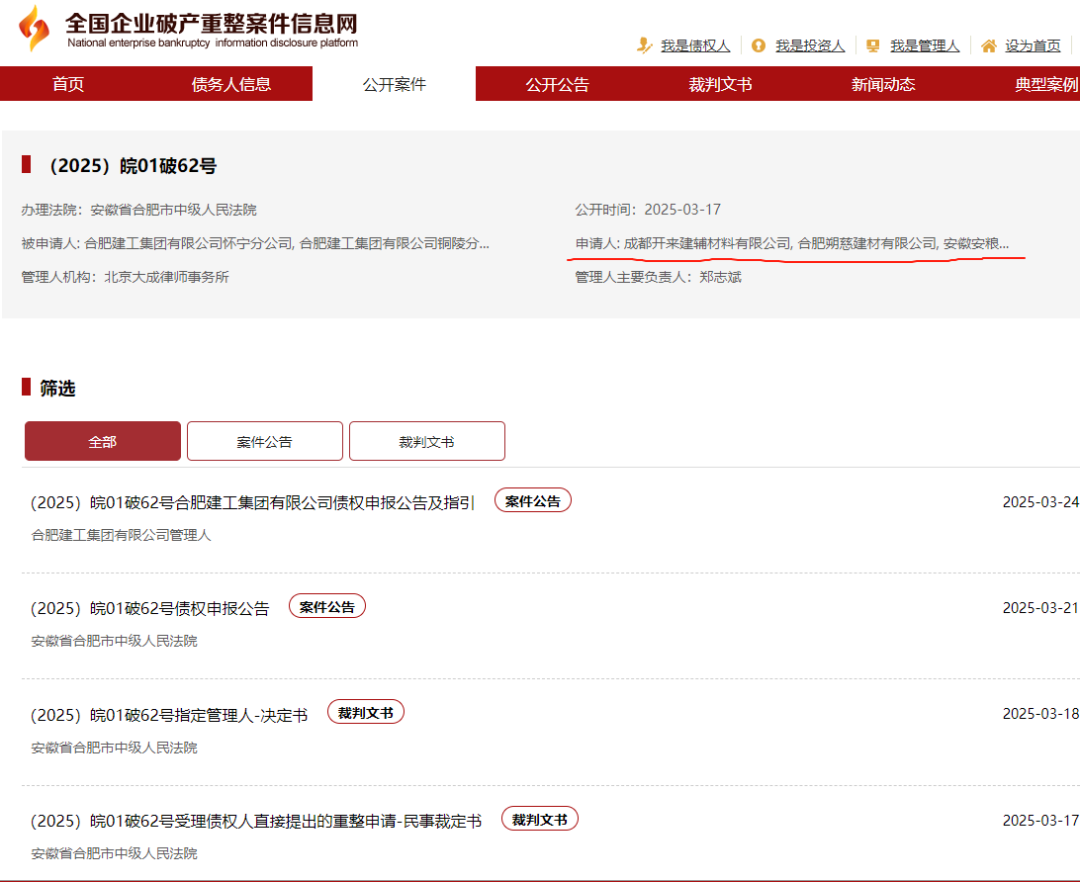Screen dimensions: 1080x882
Task: Select the 全部 filter button
Action: coord(102,440)
